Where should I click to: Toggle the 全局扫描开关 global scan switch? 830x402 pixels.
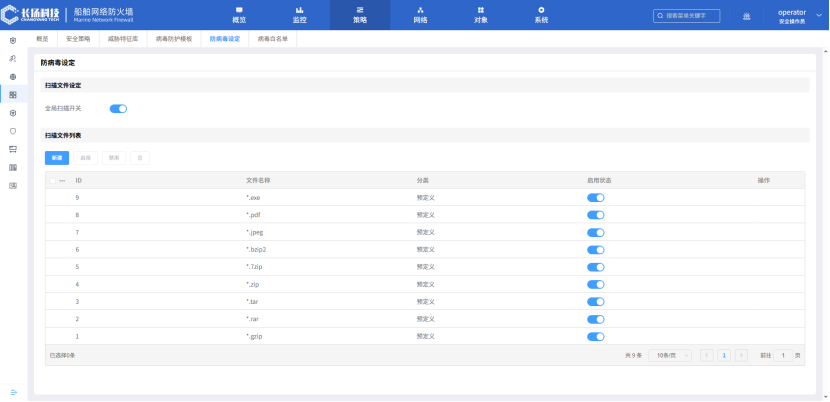[118, 108]
